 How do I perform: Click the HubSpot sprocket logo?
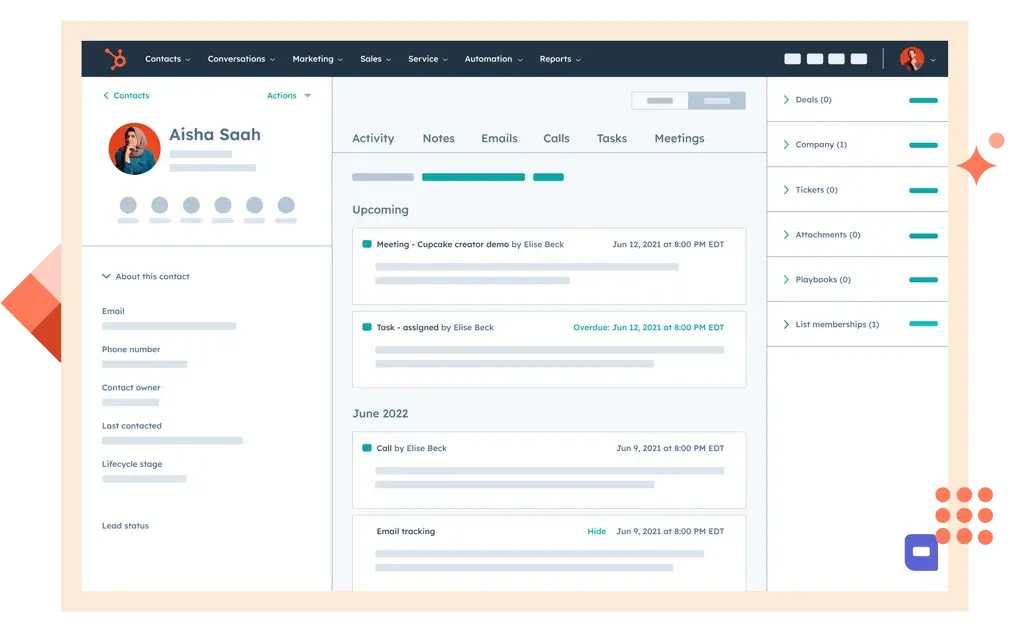coord(115,58)
